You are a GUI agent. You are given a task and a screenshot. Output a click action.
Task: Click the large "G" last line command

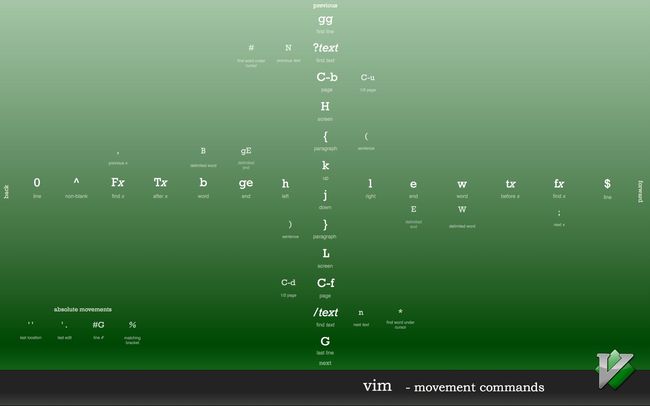click(x=325, y=342)
